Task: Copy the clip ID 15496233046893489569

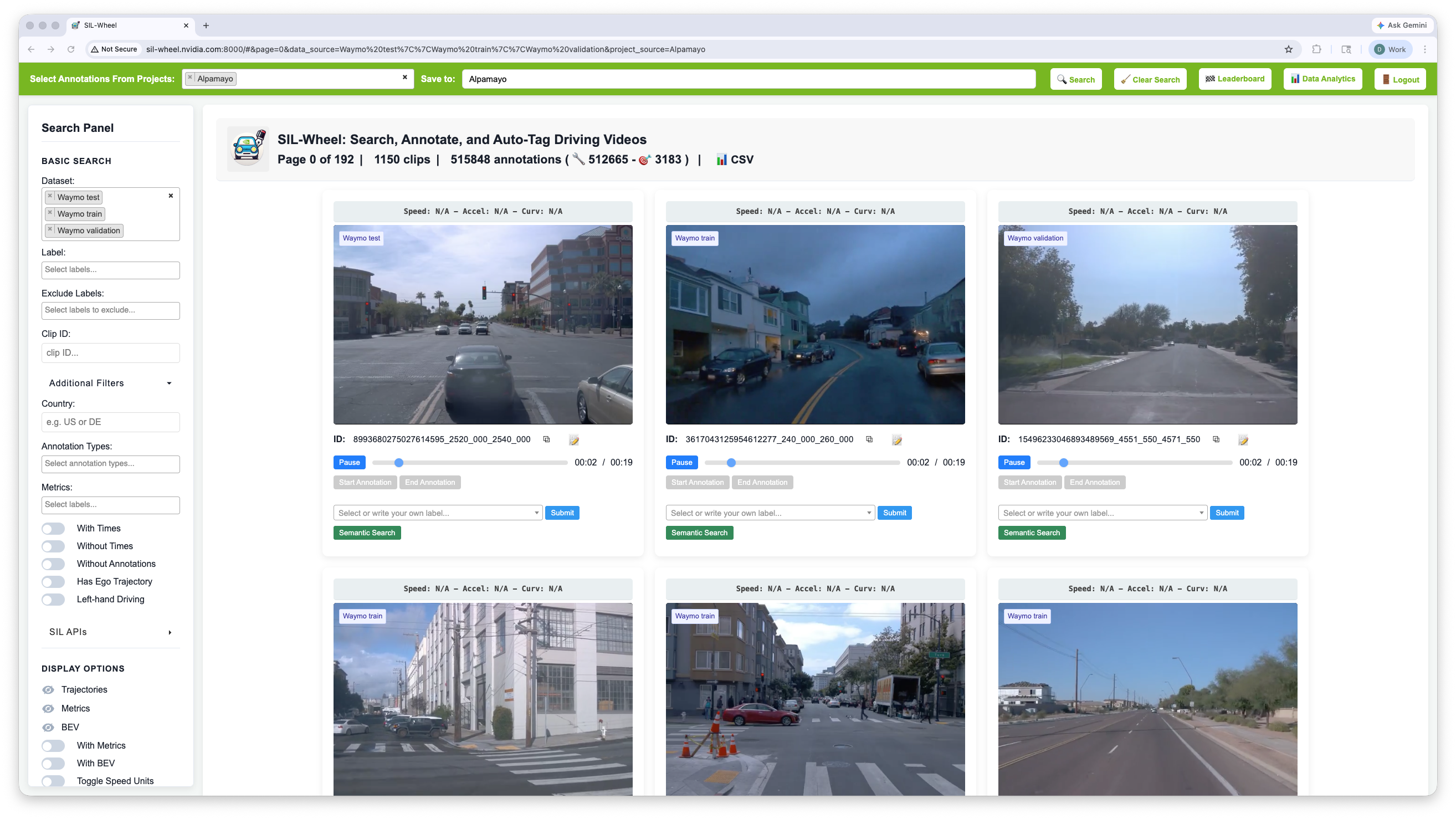Action: [1216, 439]
